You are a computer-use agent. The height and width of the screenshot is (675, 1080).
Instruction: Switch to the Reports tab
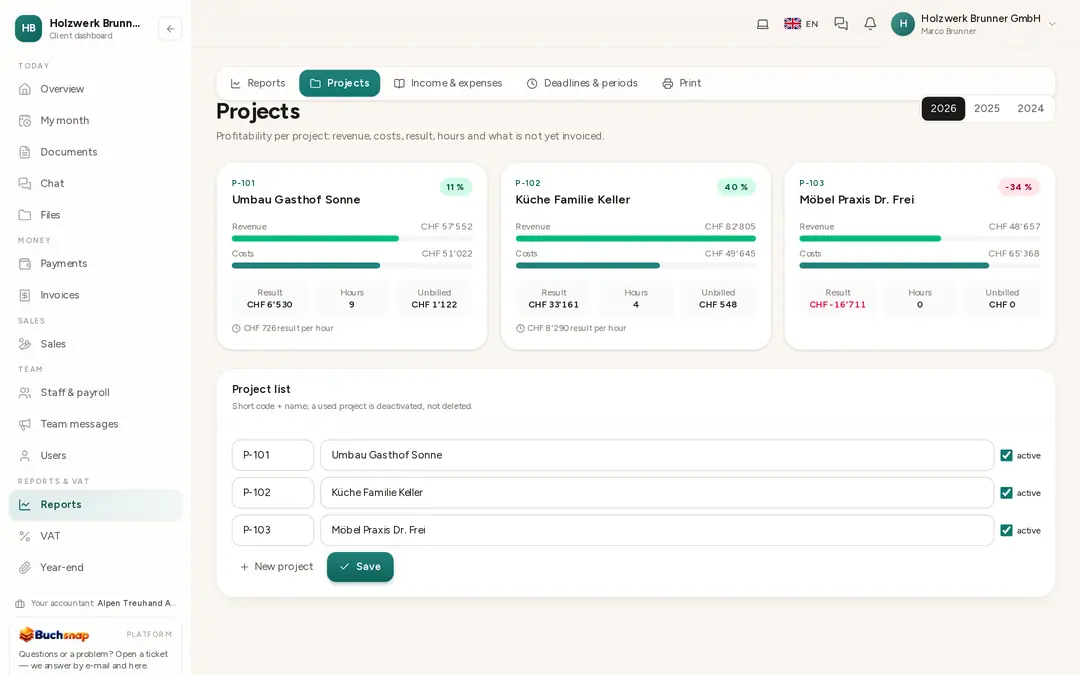tap(258, 83)
